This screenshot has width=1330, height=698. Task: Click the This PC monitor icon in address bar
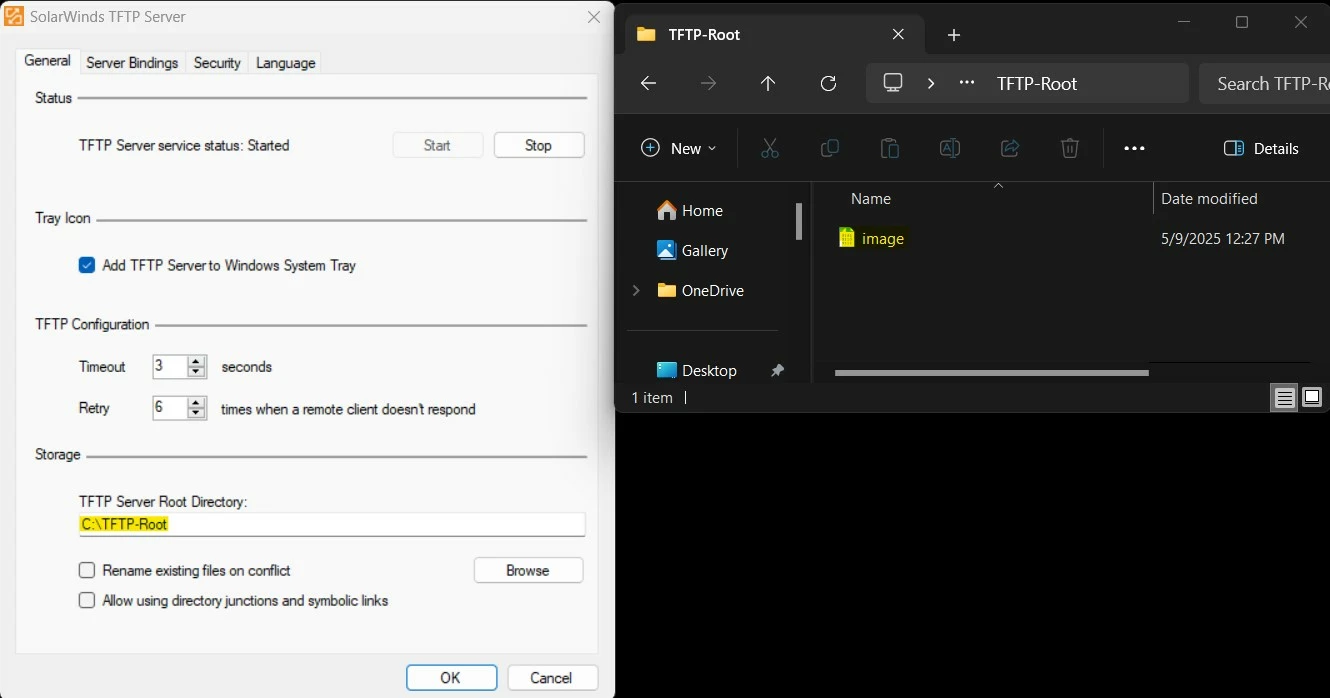[x=893, y=83]
